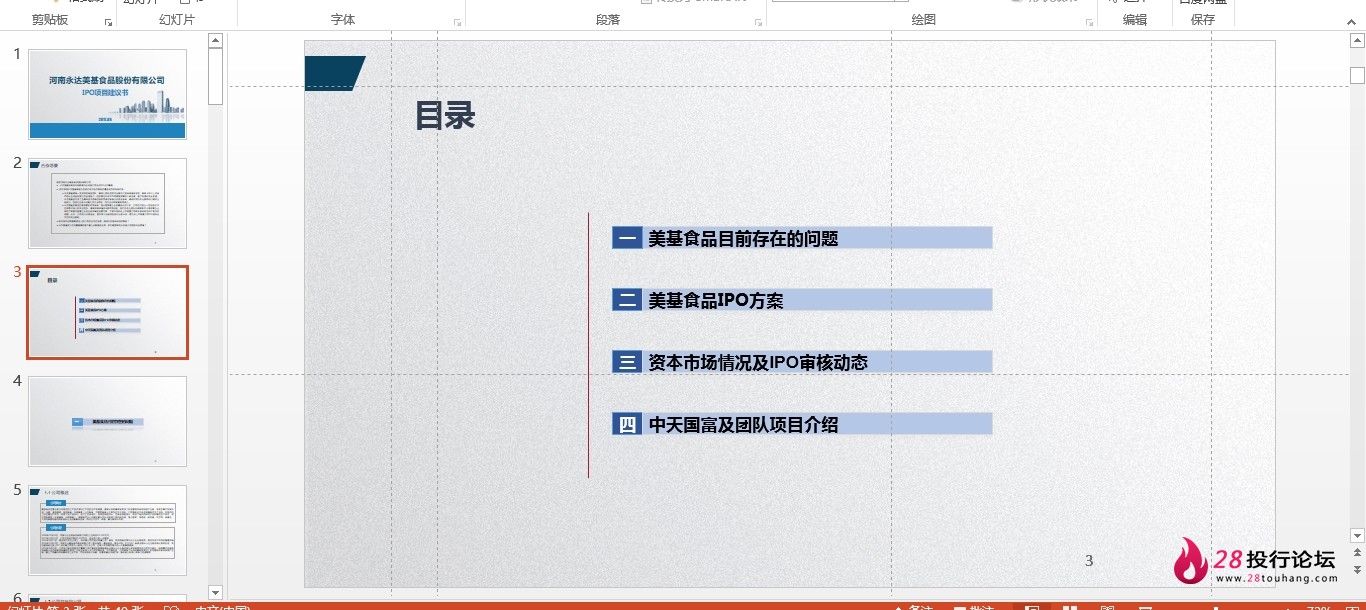The image size is (1366, 610).
Task: Open the 剪贴板 clipboard dialog launcher
Action: 108,21
